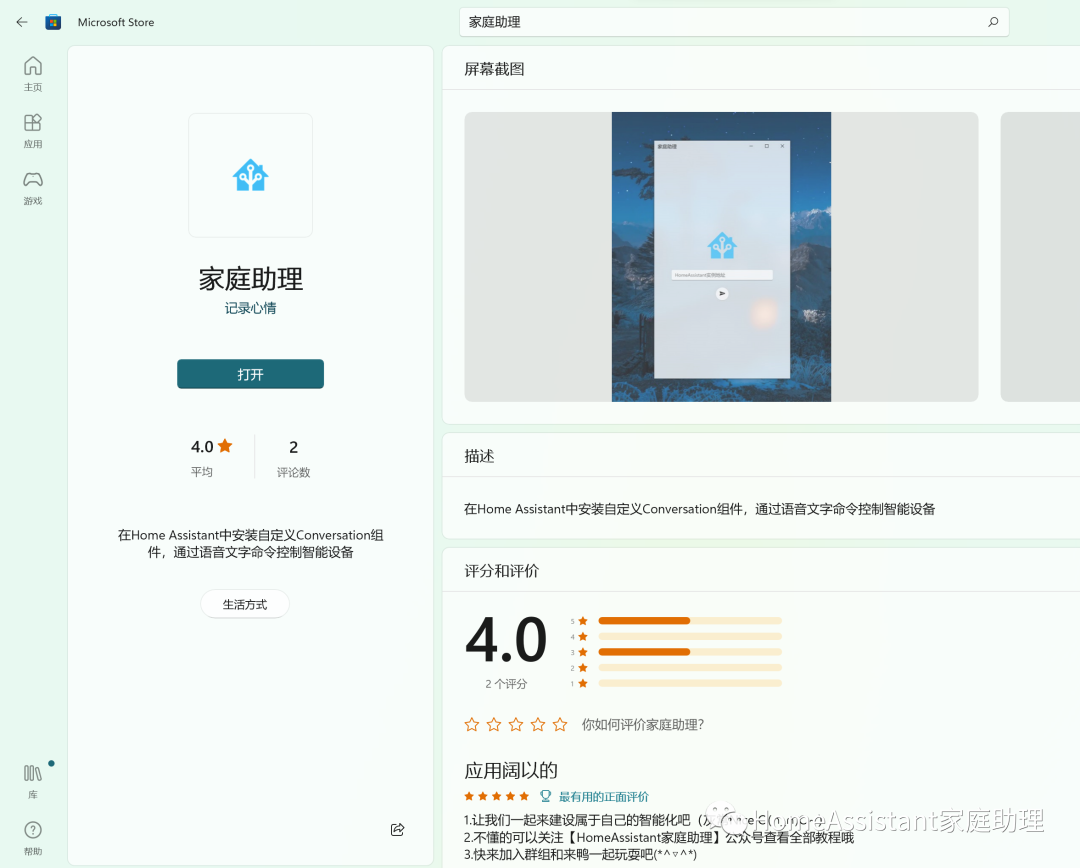Open the first app screenshot thumbnail
This screenshot has height=868, width=1080.
tap(721, 257)
